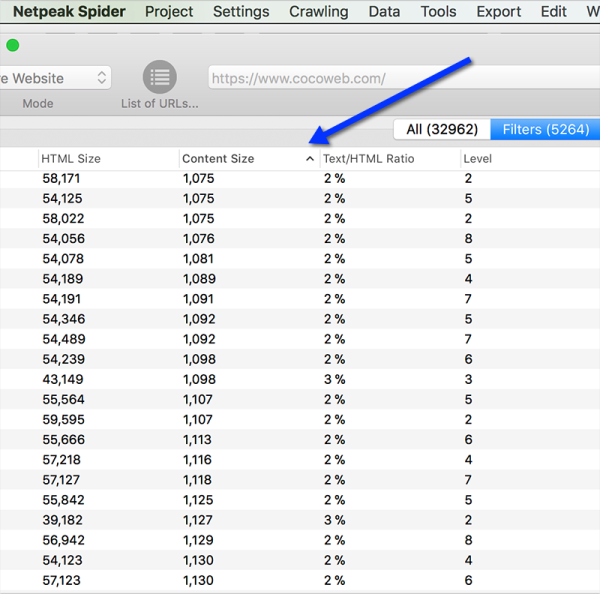Open the Export menu
Screen dimensions: 600x594
coord(498,12)
